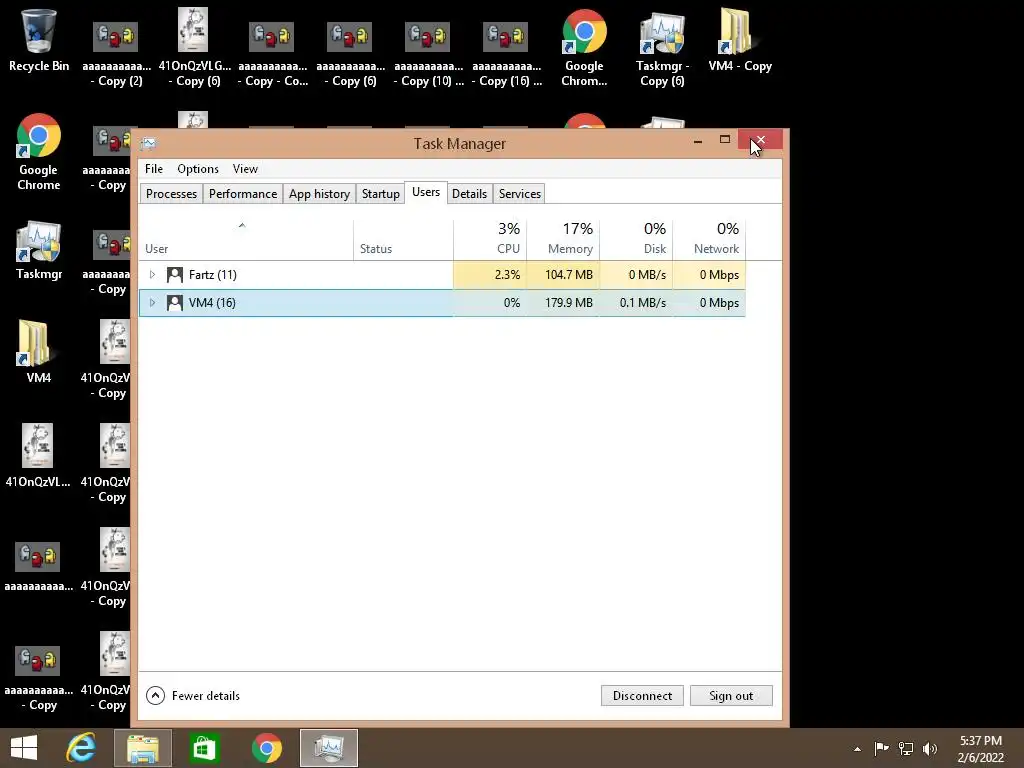Screen dimensions: 1024x768
Task: Click the Task Manager title bar icon
Action: (x=148, y=144)
